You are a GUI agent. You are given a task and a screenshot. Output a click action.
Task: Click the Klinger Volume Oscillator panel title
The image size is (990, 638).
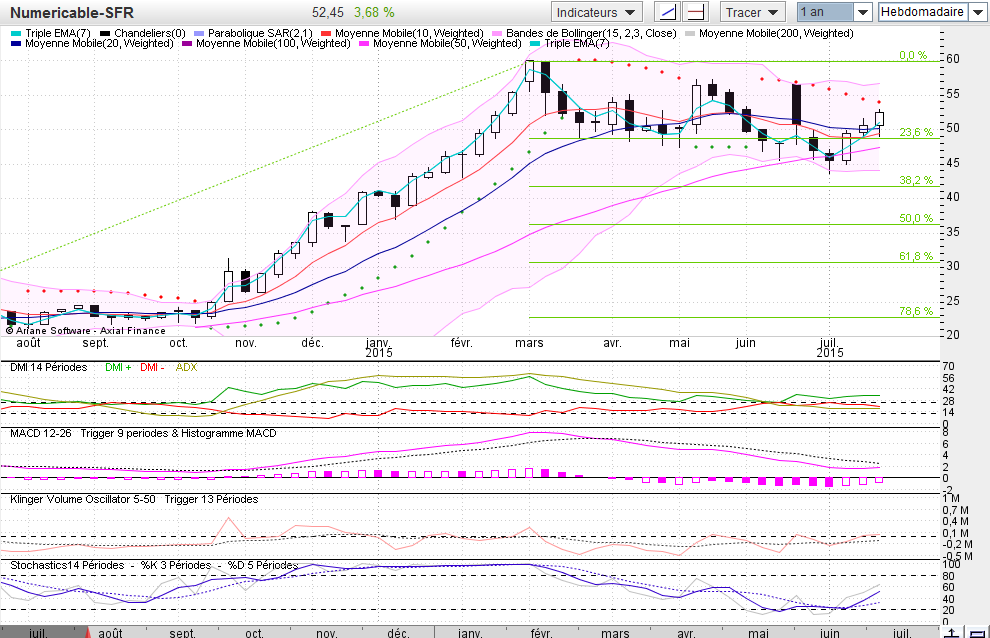[x=83, y=499]
